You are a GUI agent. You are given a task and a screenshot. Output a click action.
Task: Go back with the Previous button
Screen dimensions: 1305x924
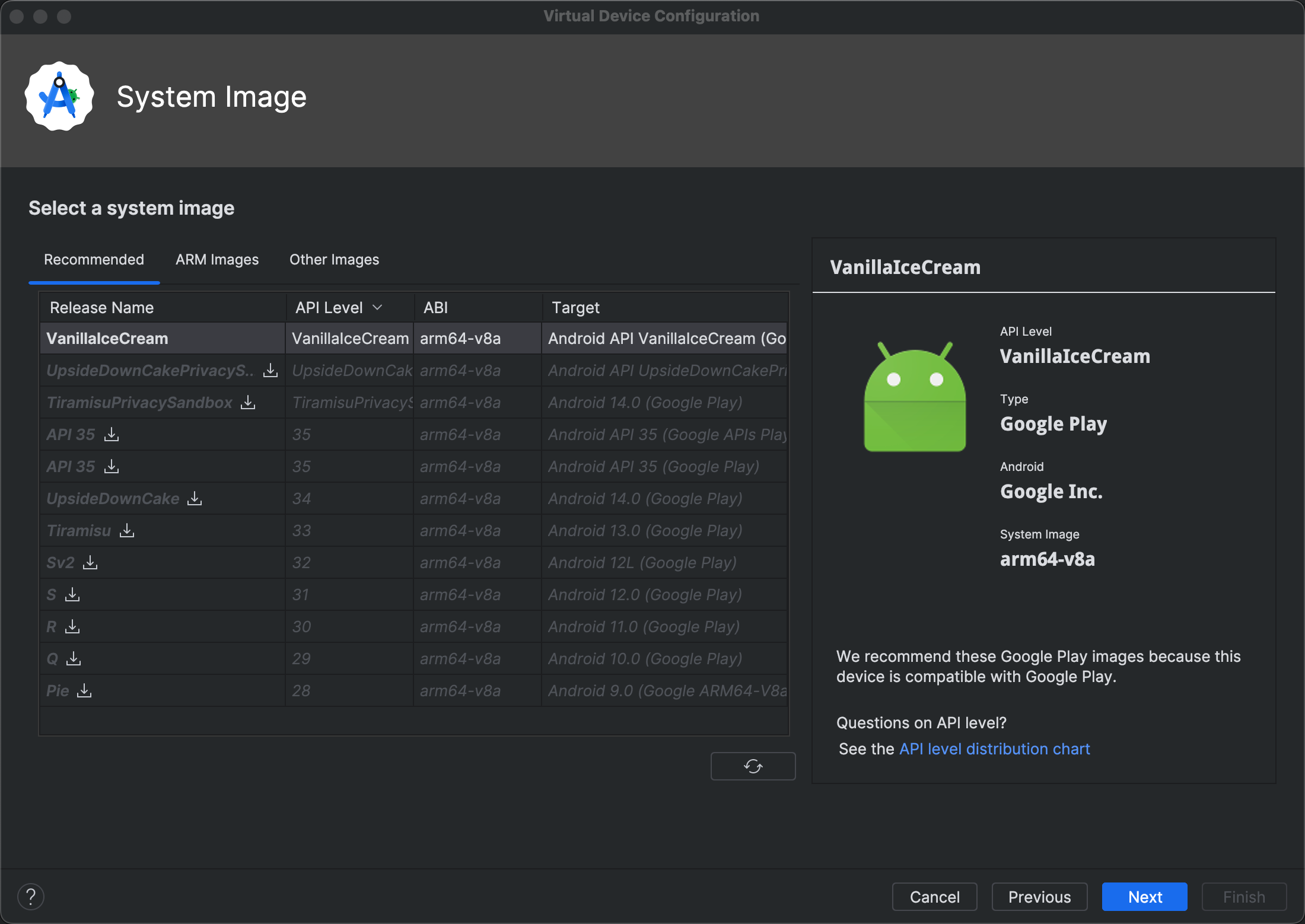point(1039,897)
